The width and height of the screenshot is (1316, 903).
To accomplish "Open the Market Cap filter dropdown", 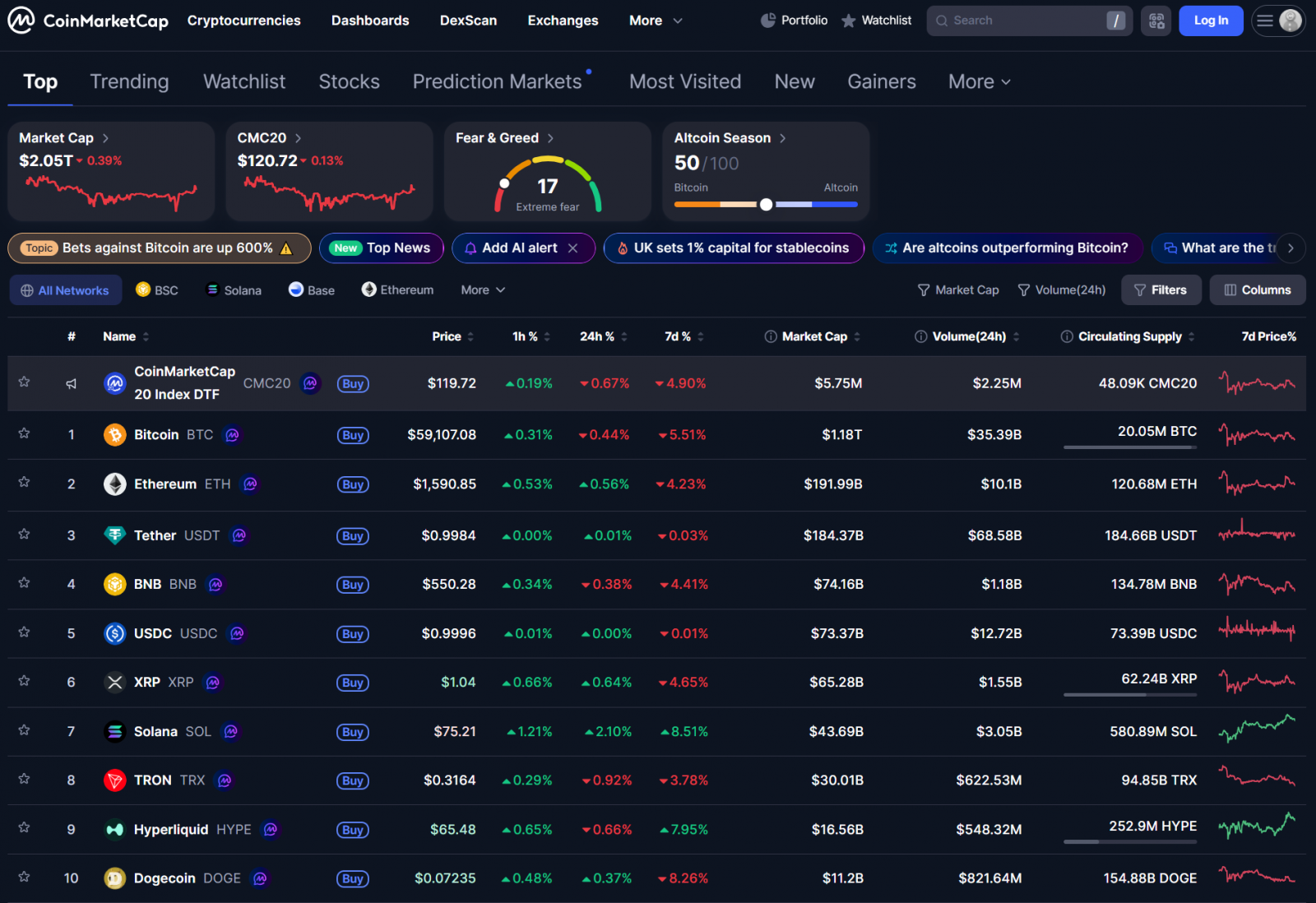I will [x=958, y=289].
